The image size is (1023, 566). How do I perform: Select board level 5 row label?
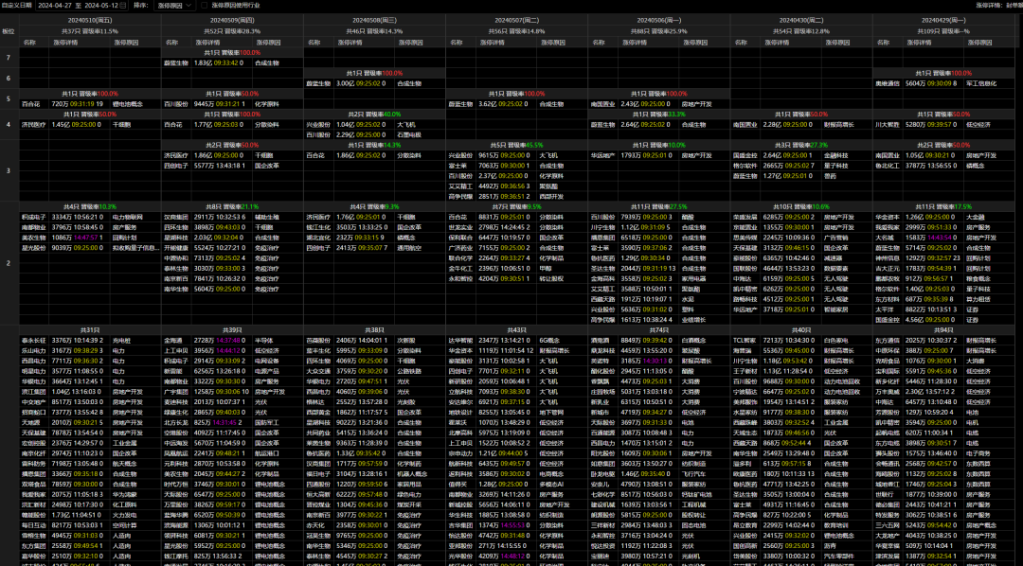click(x=8, y=98)
